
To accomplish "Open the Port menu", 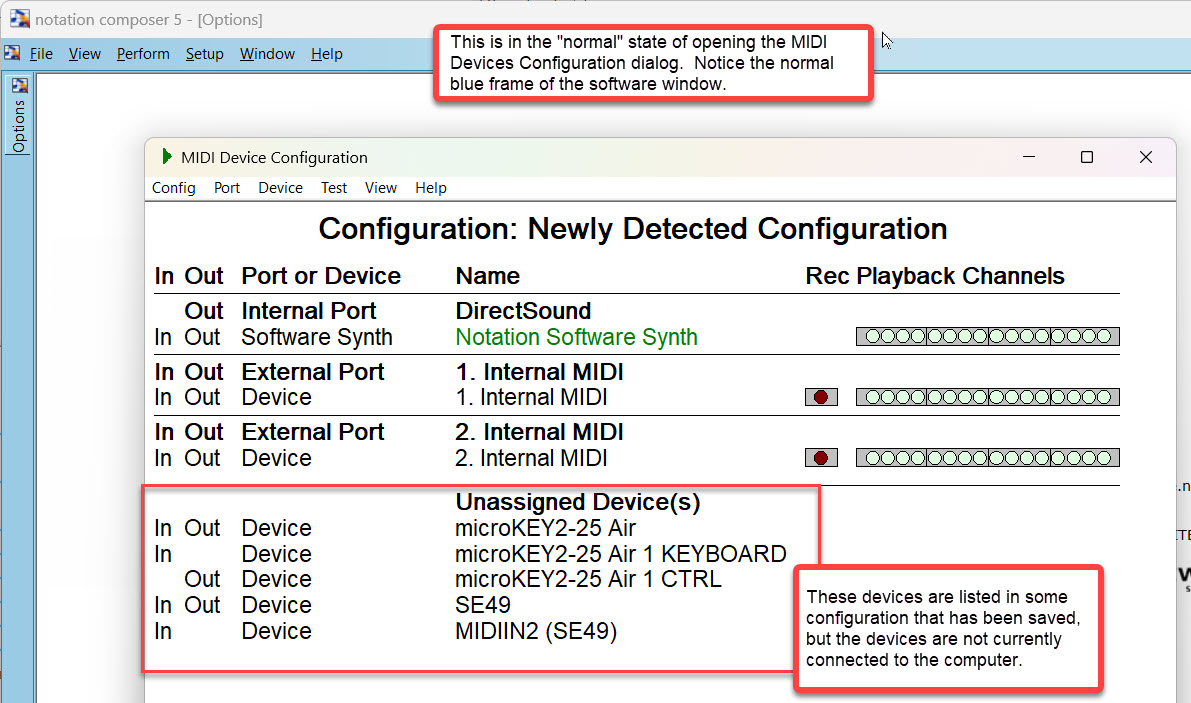I will pos(227,188).
